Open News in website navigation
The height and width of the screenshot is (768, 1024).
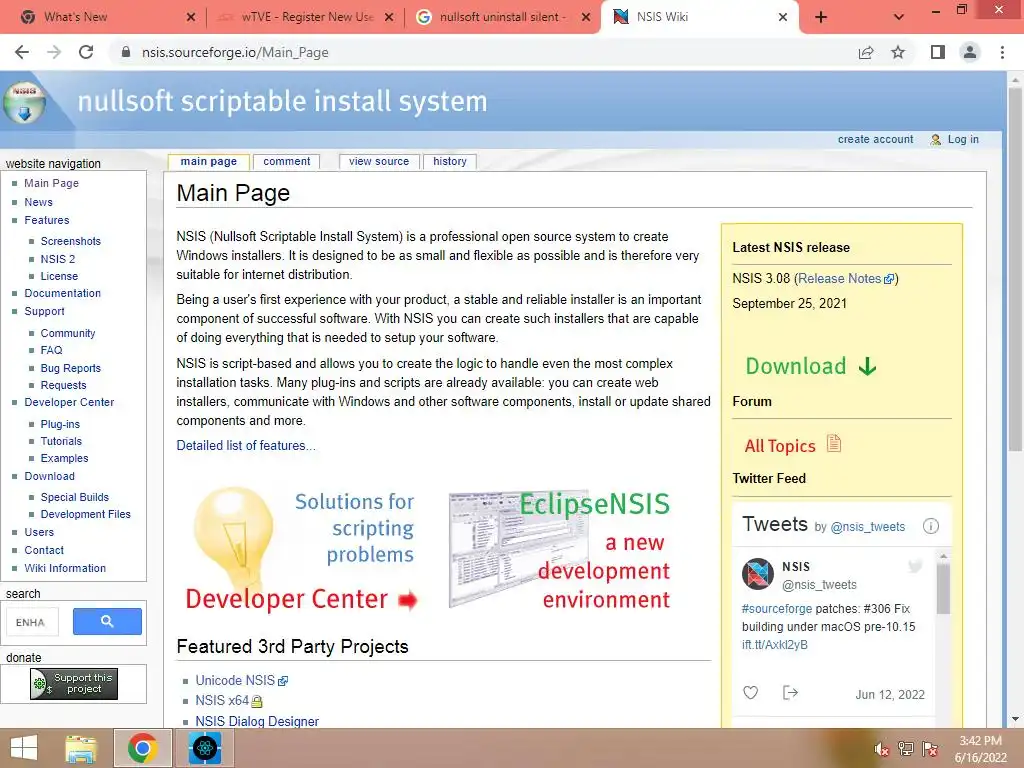pyautogui.click(x=39, y=202)
